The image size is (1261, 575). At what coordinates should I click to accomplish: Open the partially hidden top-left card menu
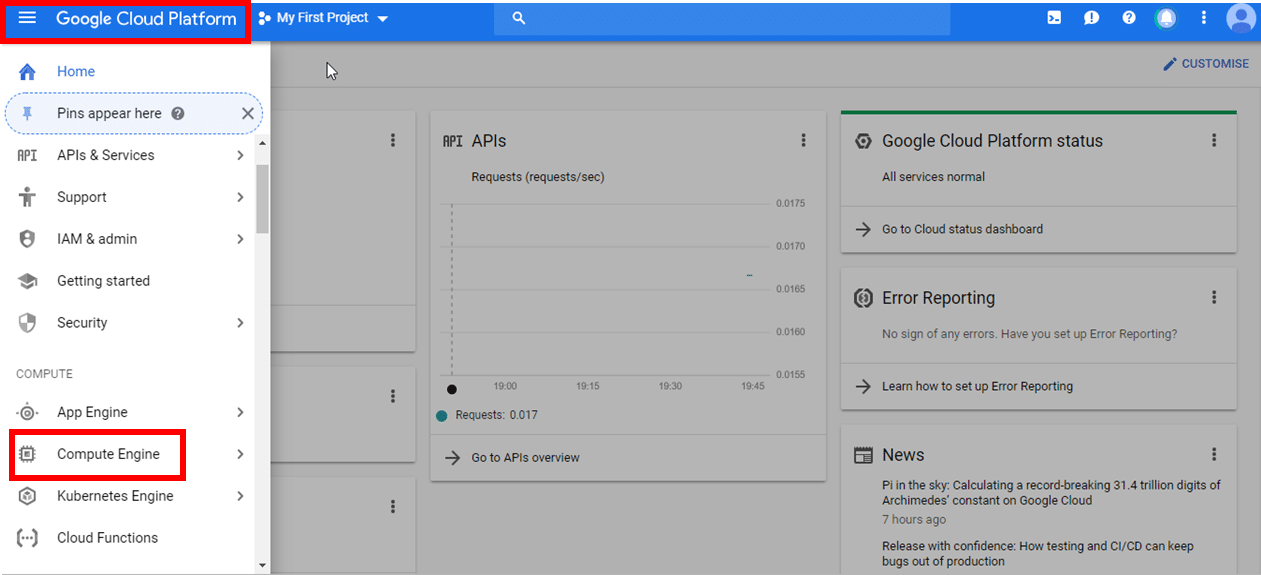[393, 141]
